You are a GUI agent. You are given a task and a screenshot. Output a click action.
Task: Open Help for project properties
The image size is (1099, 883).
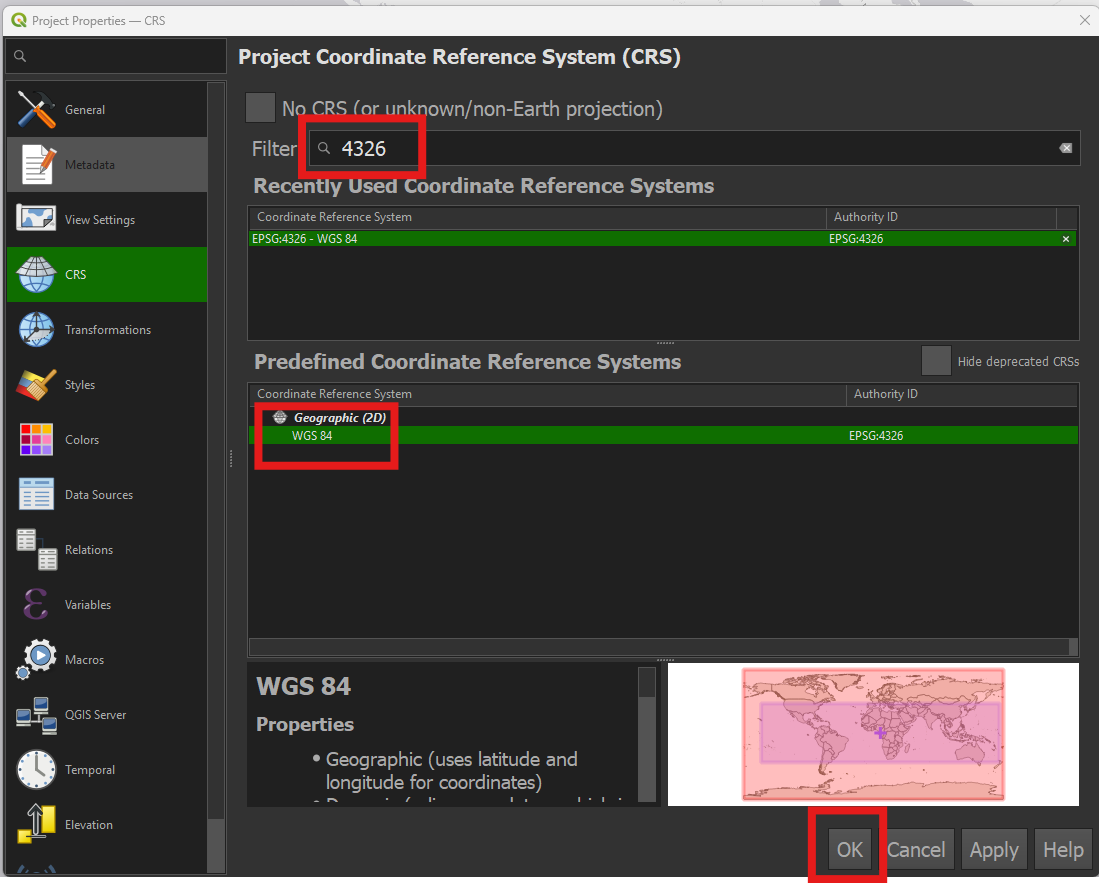click(x=1063, y=850)
